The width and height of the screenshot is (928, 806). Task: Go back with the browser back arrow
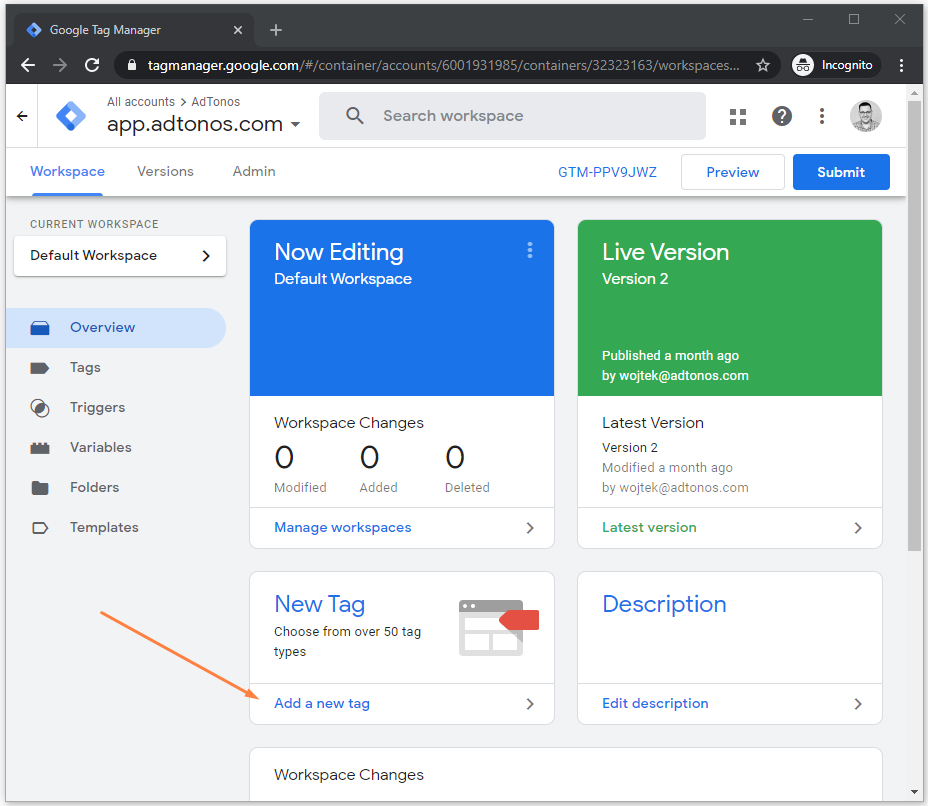coord(28,65)
